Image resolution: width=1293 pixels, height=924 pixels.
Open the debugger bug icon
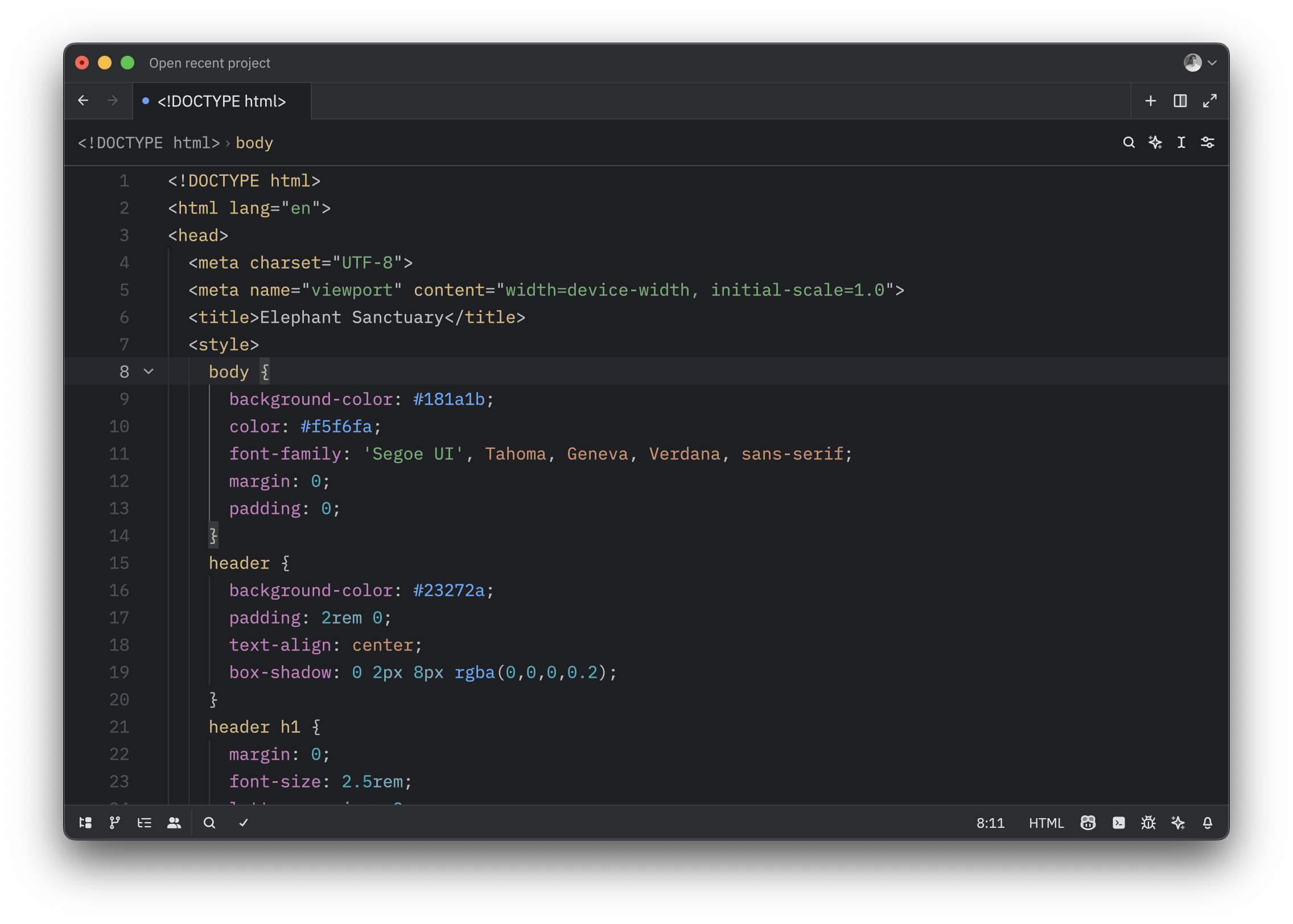point(1148,823)
